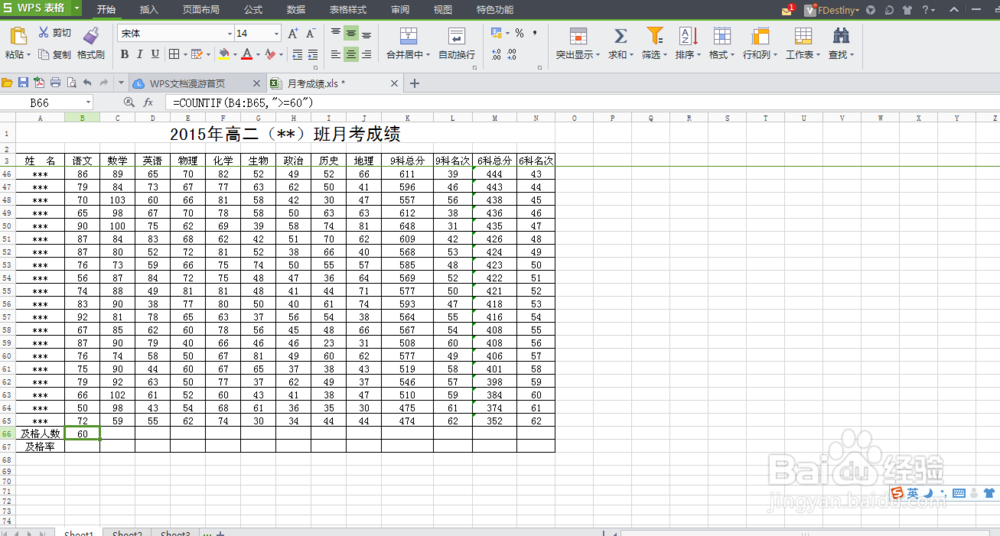
Task: Open the font color dropdown arrow
Action: 258,55
